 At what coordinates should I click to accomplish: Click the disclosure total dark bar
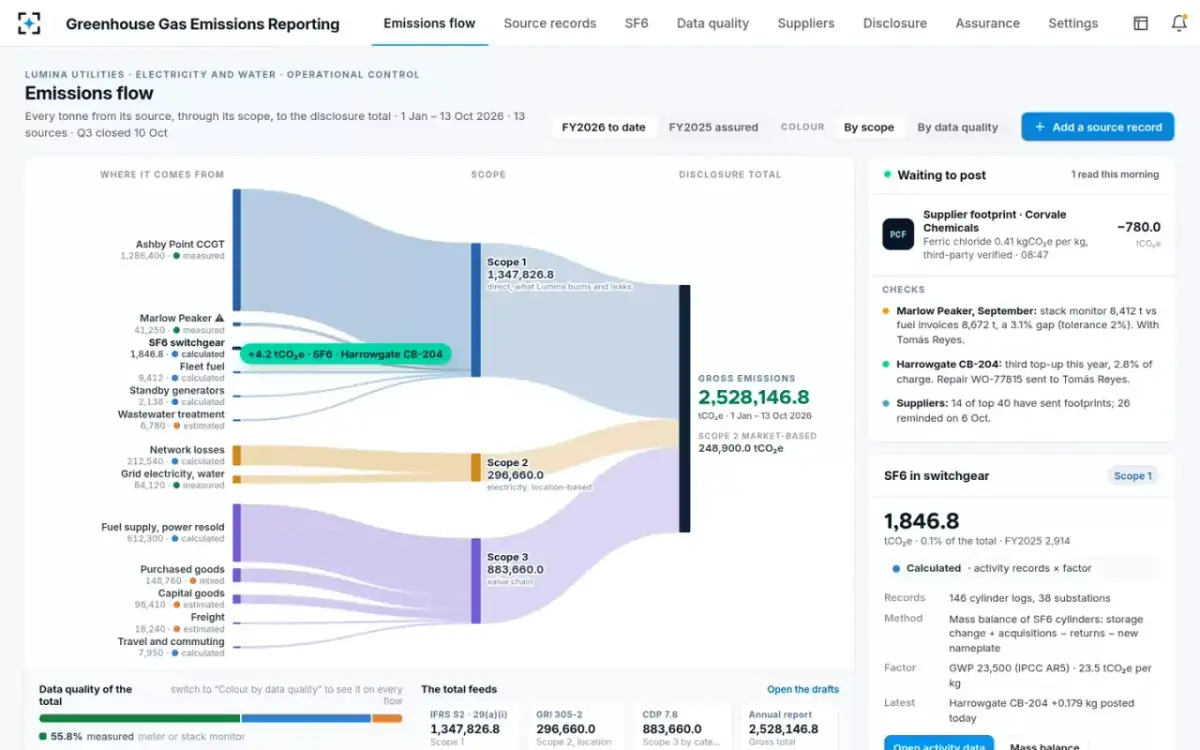tap(685, 408)
